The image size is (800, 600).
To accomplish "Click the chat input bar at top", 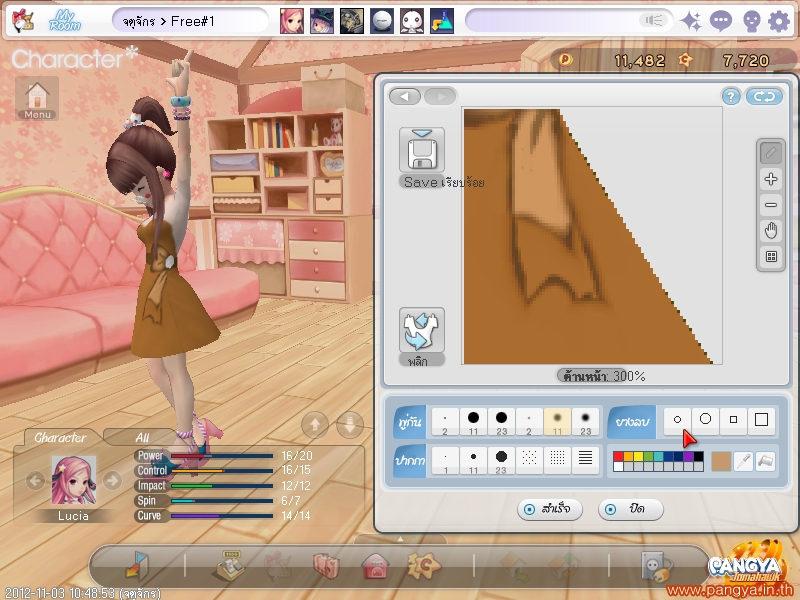I will [x=568, y=21].
